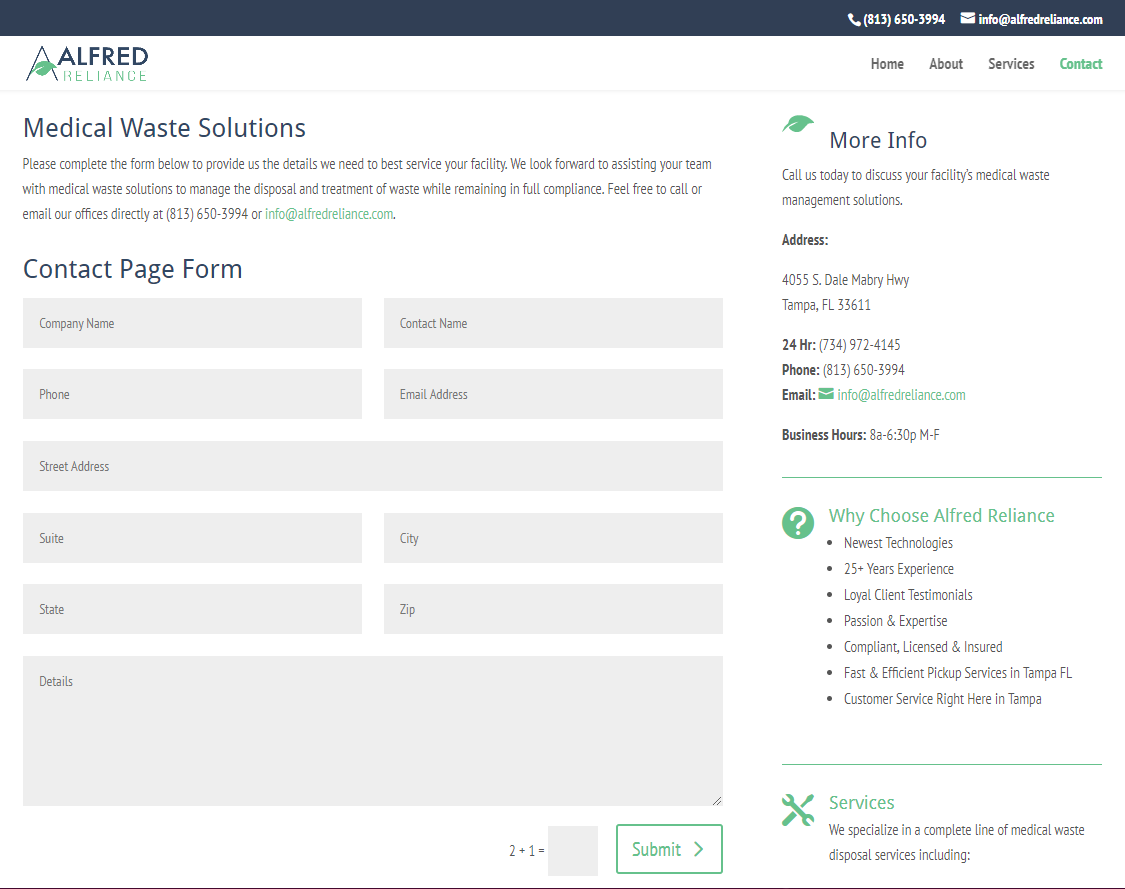
Task: Click Business Hours 8a-6:30p M-F
Action: click(860, 435)
